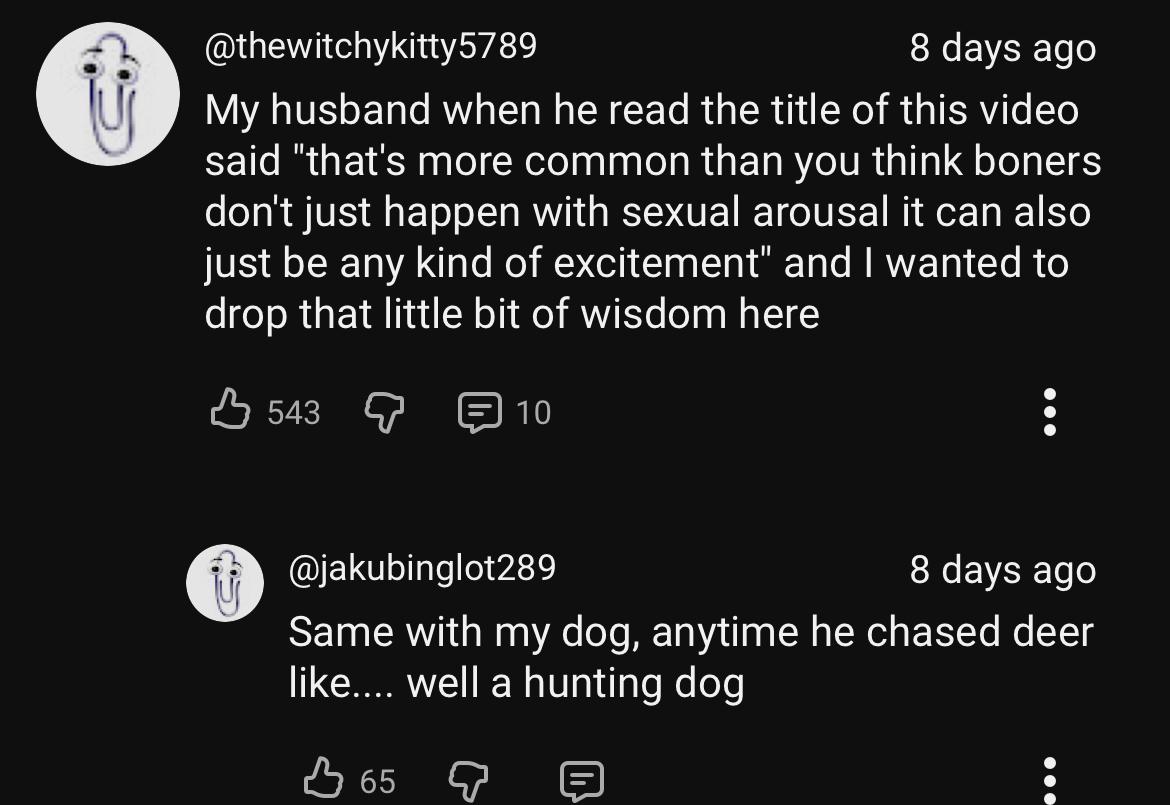
Task: Open the small Clippy avatar of jakubinglot289
Action: pyautogui.click(x=225, y=582)
